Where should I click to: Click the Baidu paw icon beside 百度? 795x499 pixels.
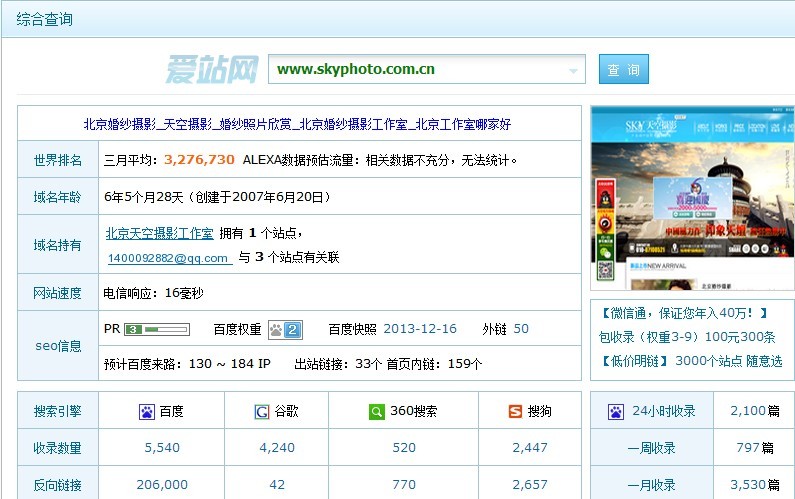click(147, 411)
